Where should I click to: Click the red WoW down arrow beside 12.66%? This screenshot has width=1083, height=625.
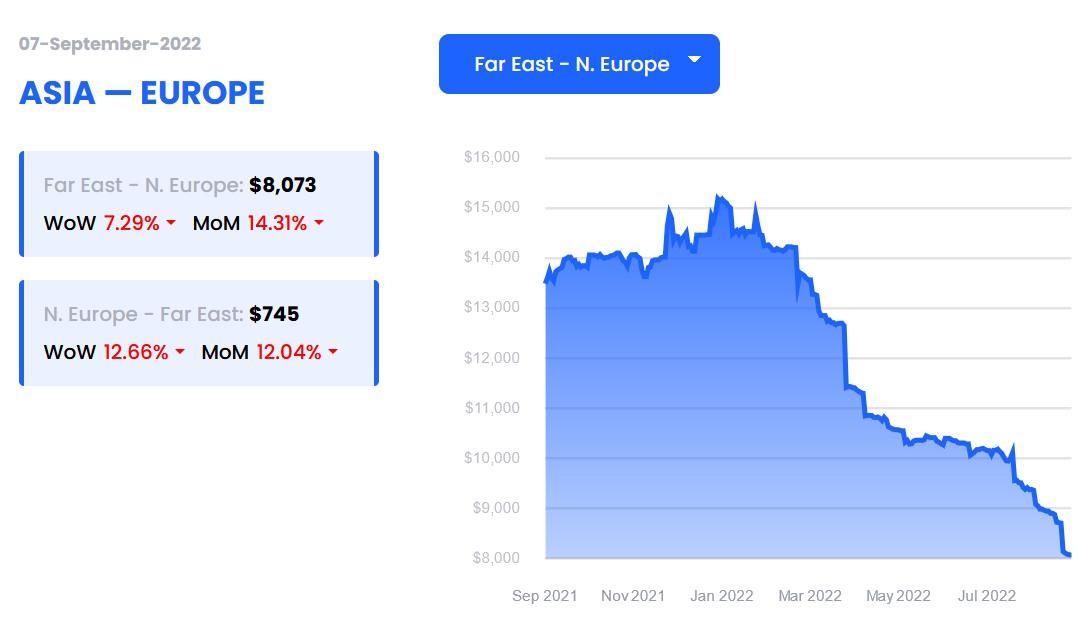point(180,352)
